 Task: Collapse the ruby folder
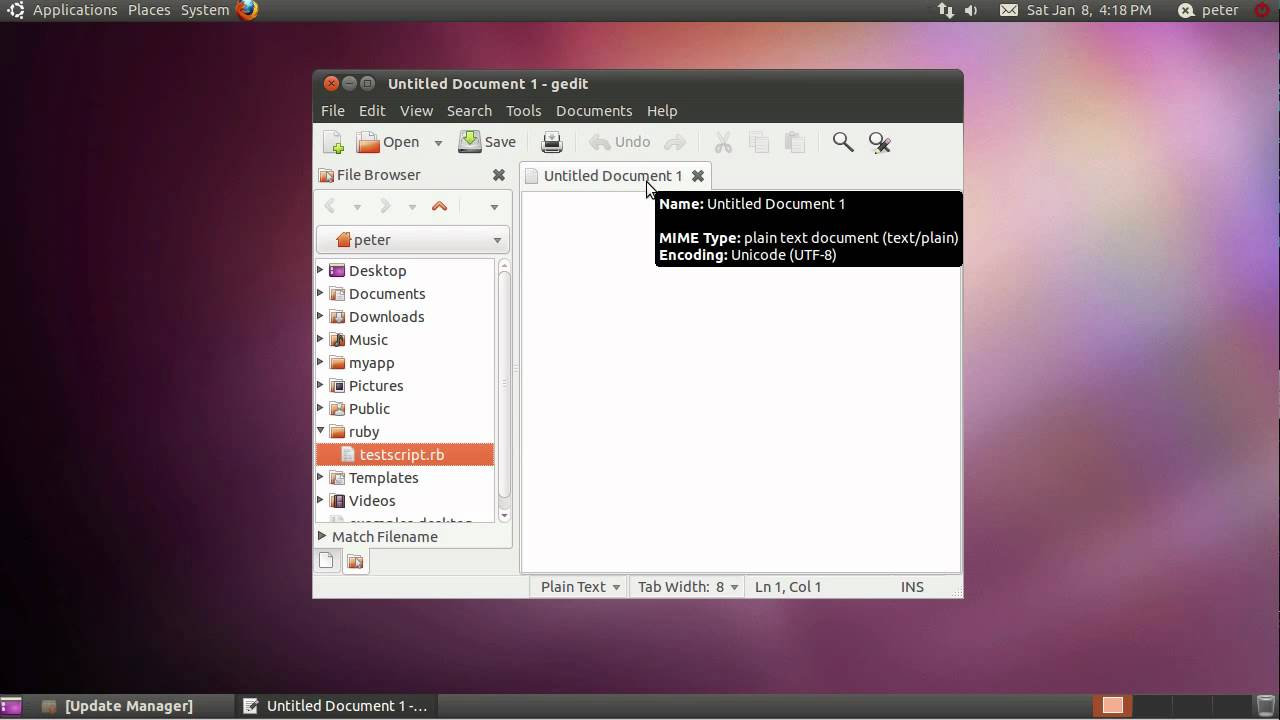tap(321, 431)
